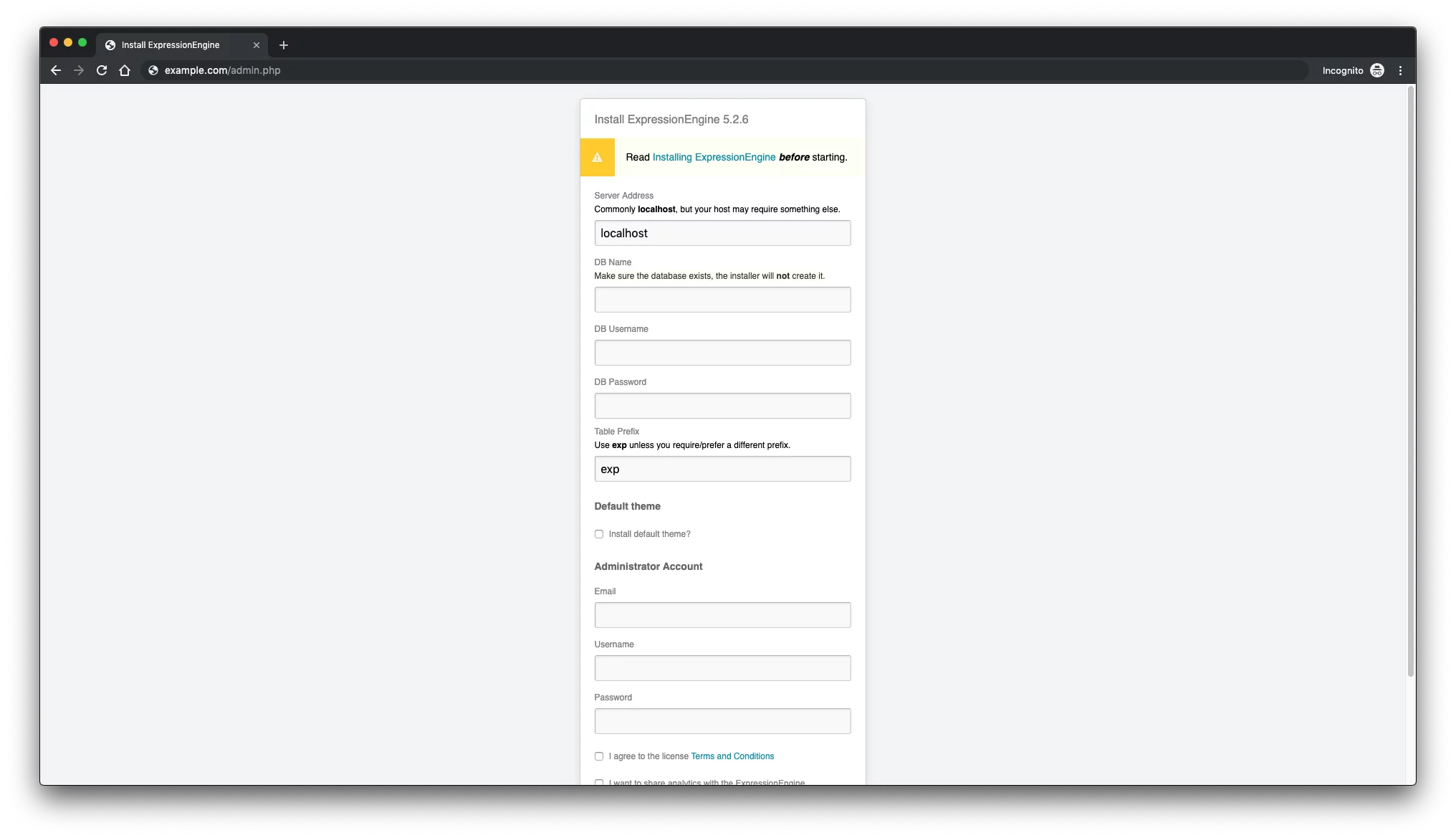Click the Table Prefix field
Image resolution: width=1456 pixels, height=838 pixels.
[x=722, y=469]
